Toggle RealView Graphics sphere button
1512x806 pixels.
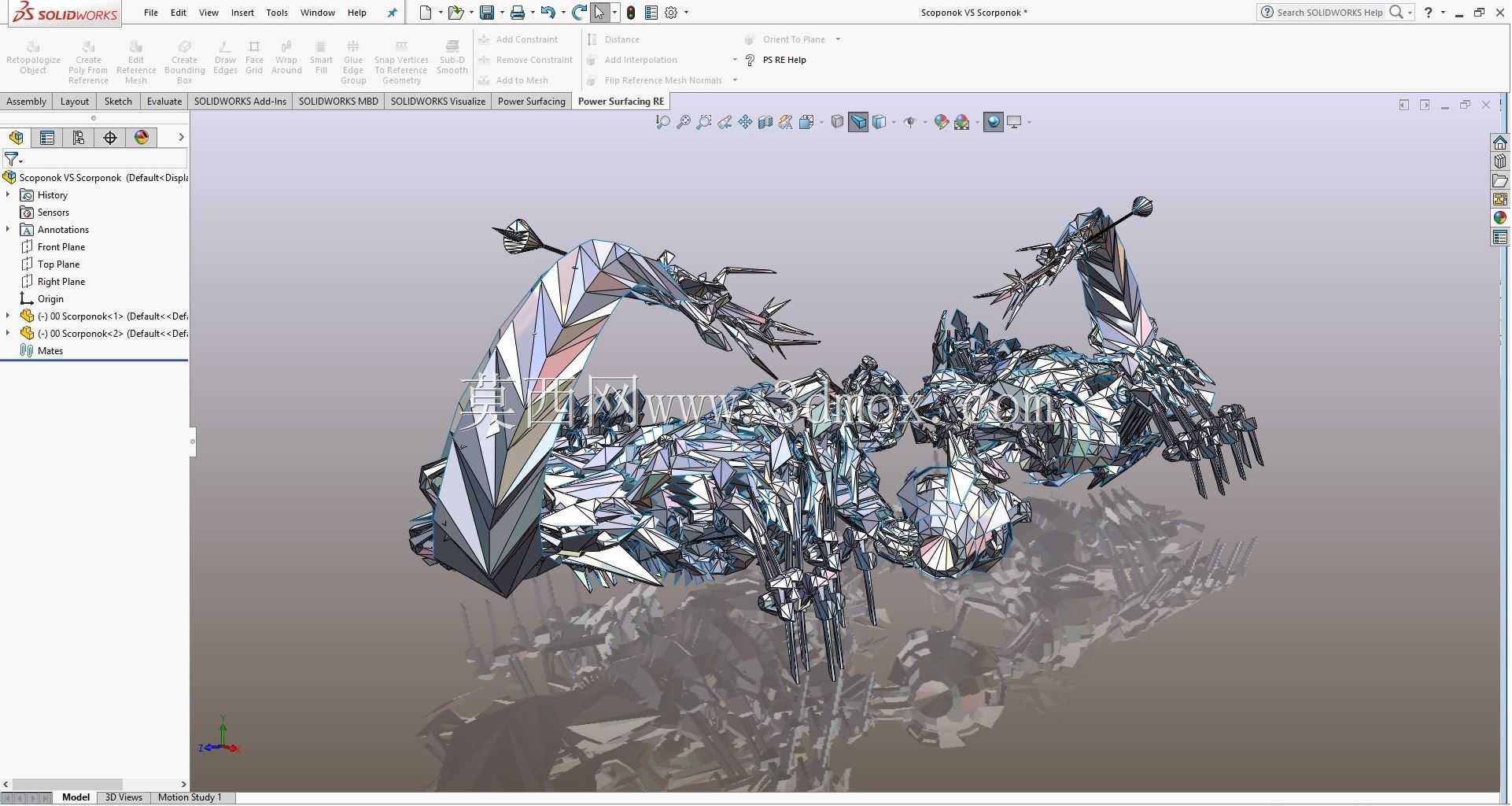coord(994,122)
